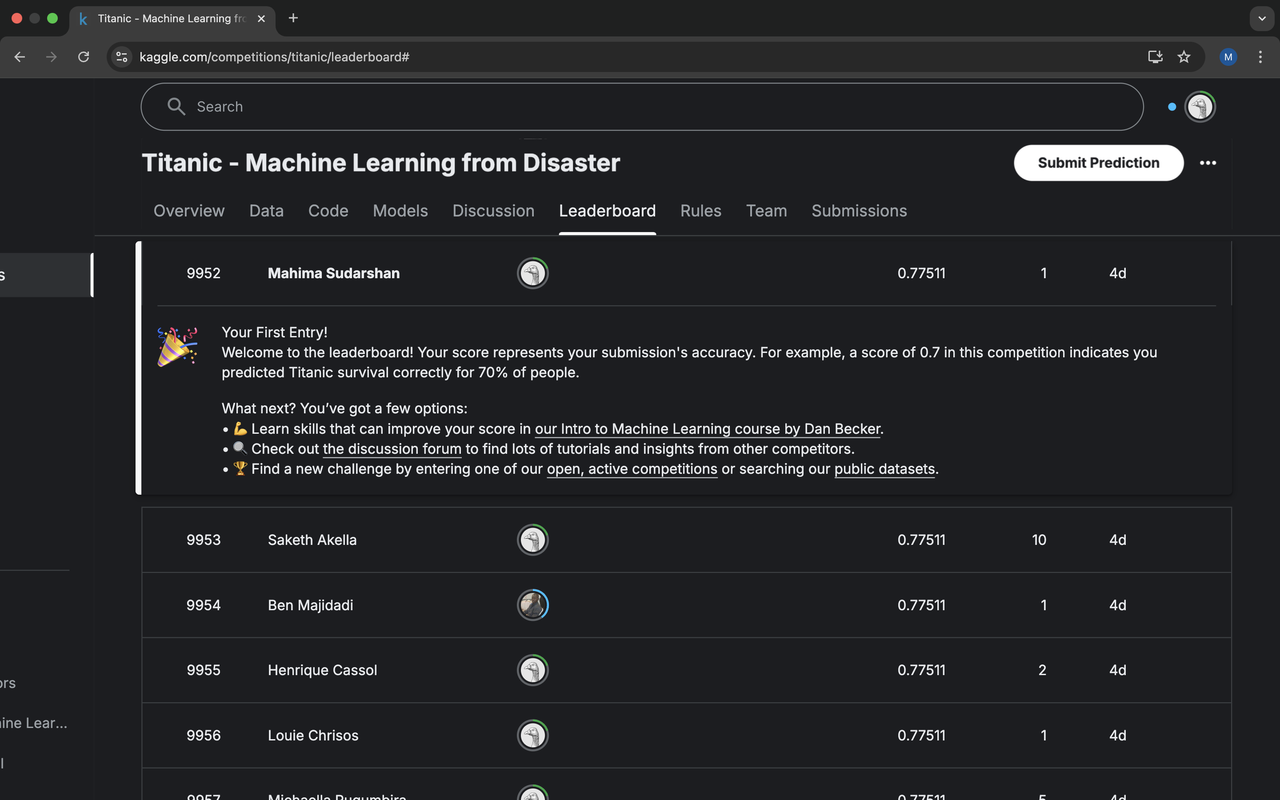This screenshot has width=1280, height=800.
Task: Expand the tab search dropdown arrow
Action: pos(1262,18)
